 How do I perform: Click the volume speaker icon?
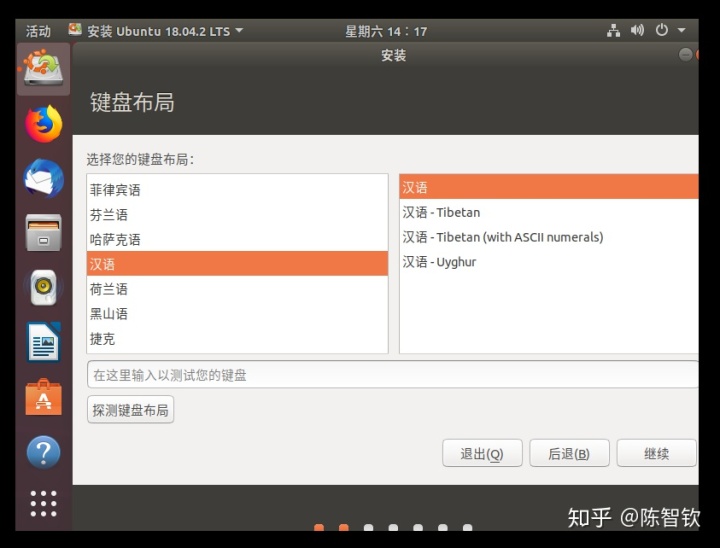[637, 31]
